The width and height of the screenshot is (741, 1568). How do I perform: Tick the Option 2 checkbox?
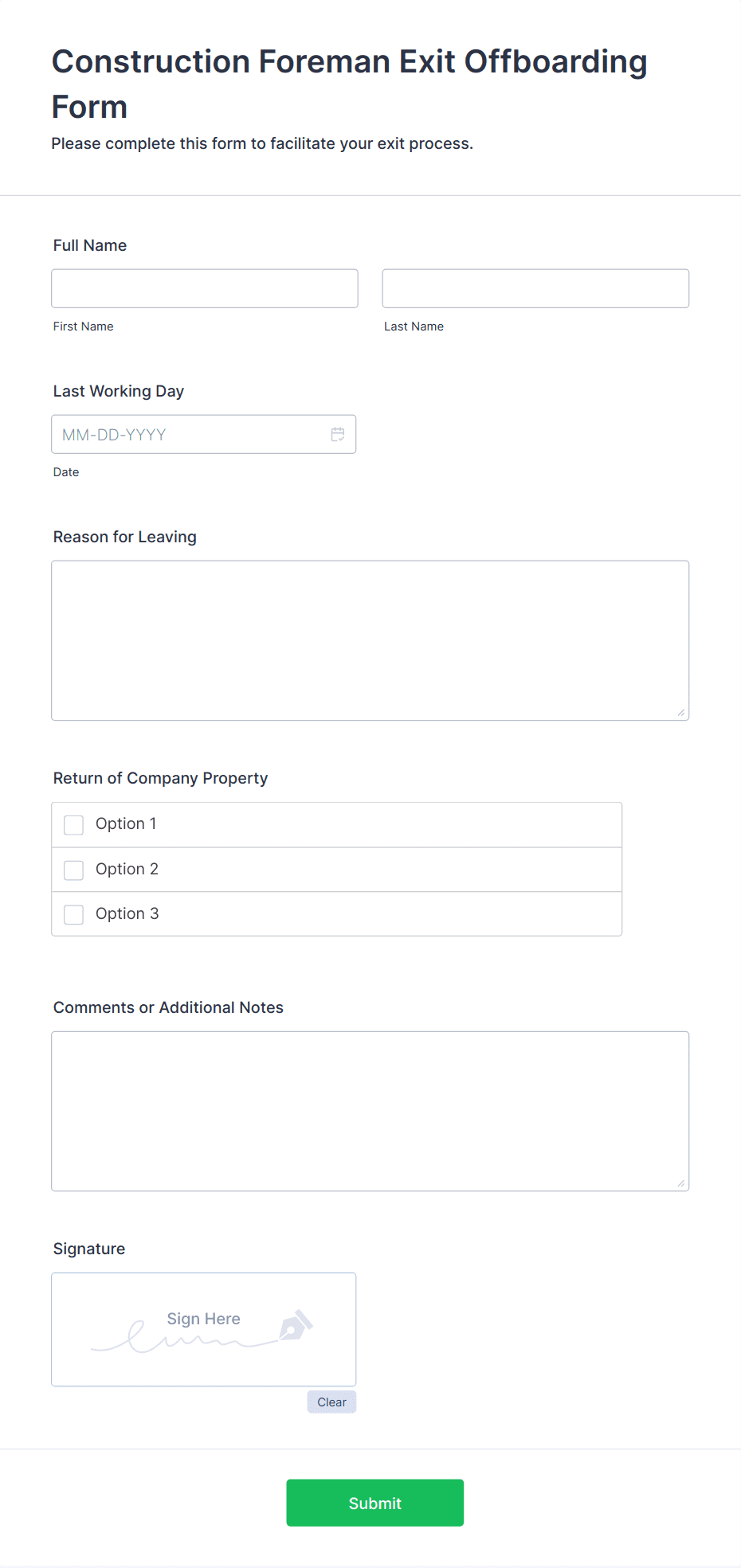pyautogui.click(x=74, y=870)
